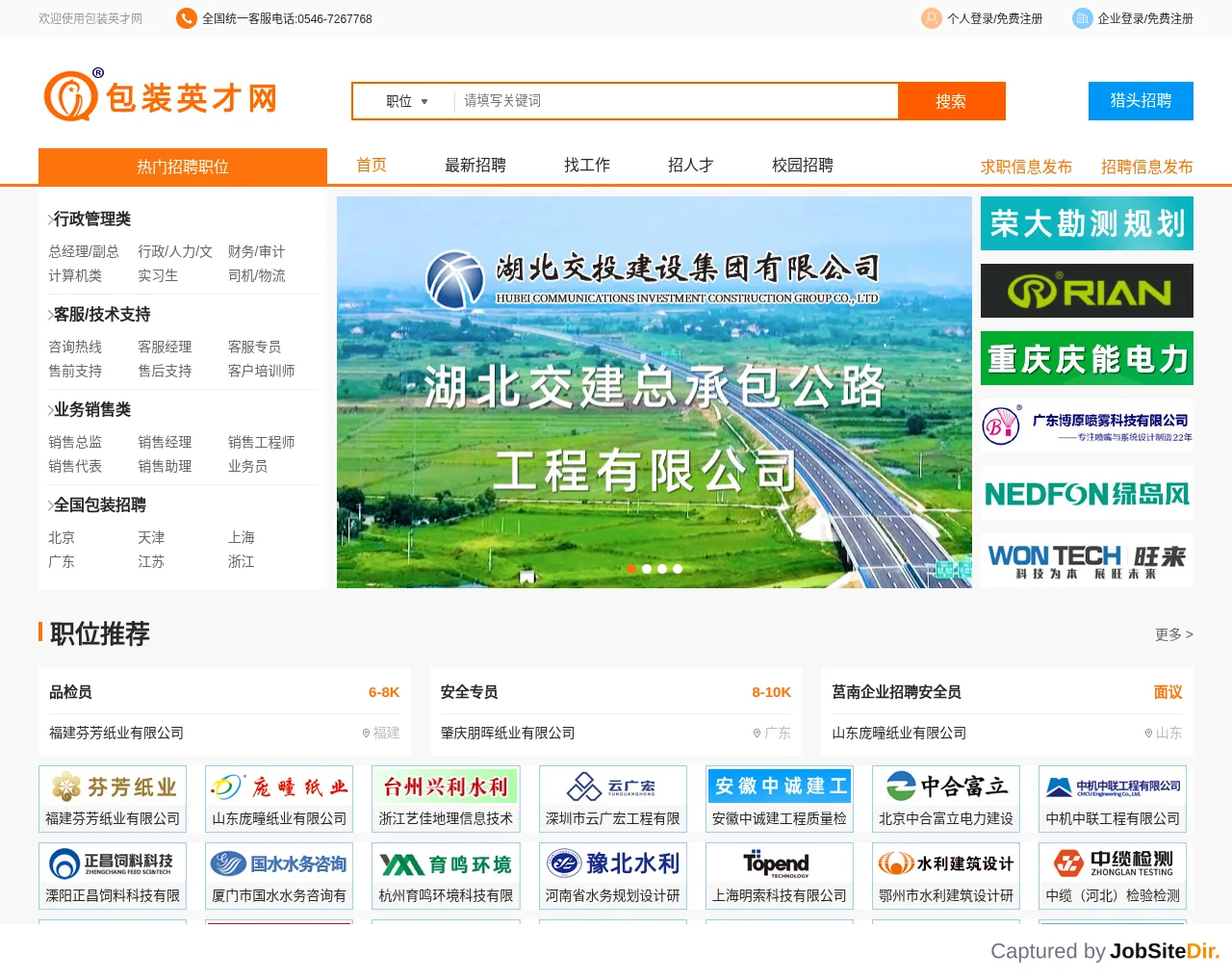1232x980 pixels.
Task: Click the enterprise login building icon
Action: point(1082,18)
